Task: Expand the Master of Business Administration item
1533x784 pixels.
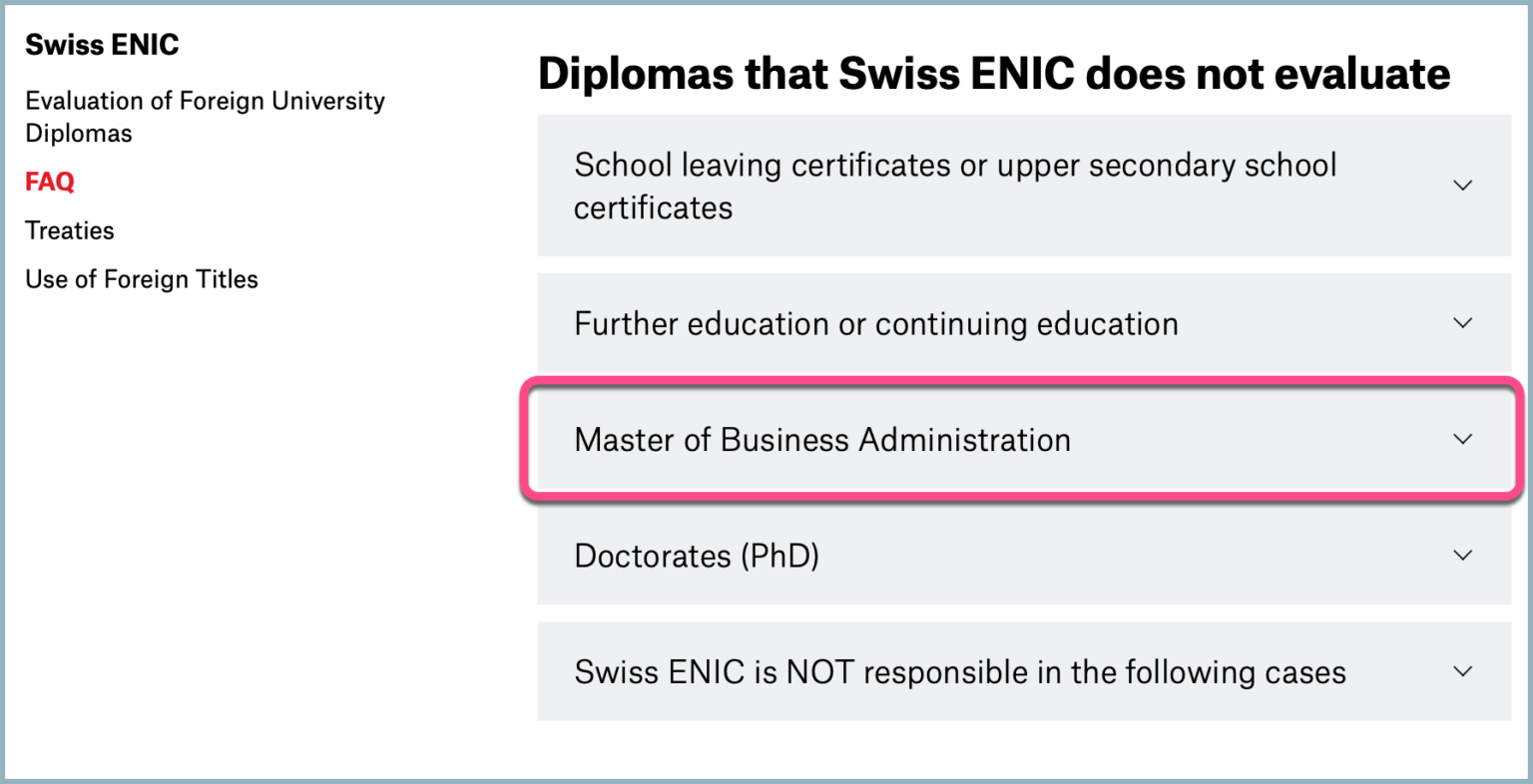Action: click(821, 440)
